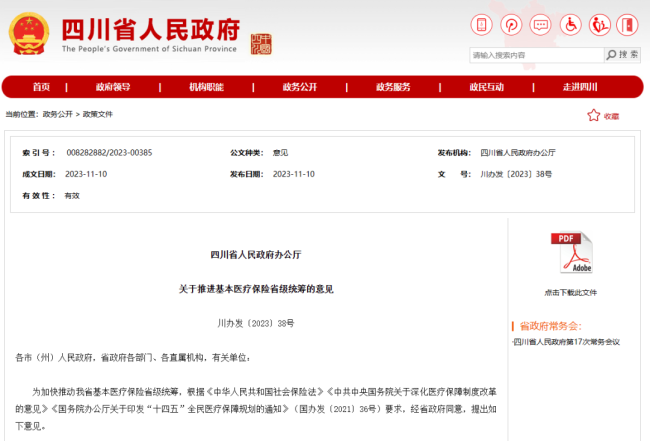Image resolution: width=650 pixels, height=441 pixels.
Task: Download file via PDF Adobe icon
Action: [571, 252]
